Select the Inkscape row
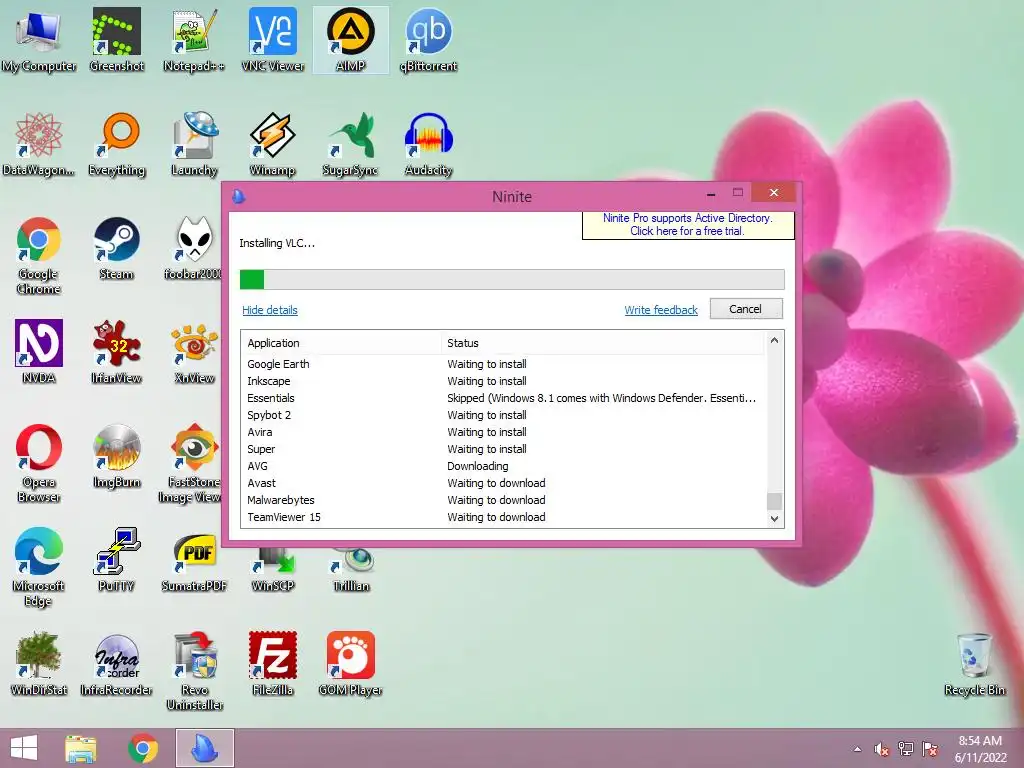 (503, 381)
